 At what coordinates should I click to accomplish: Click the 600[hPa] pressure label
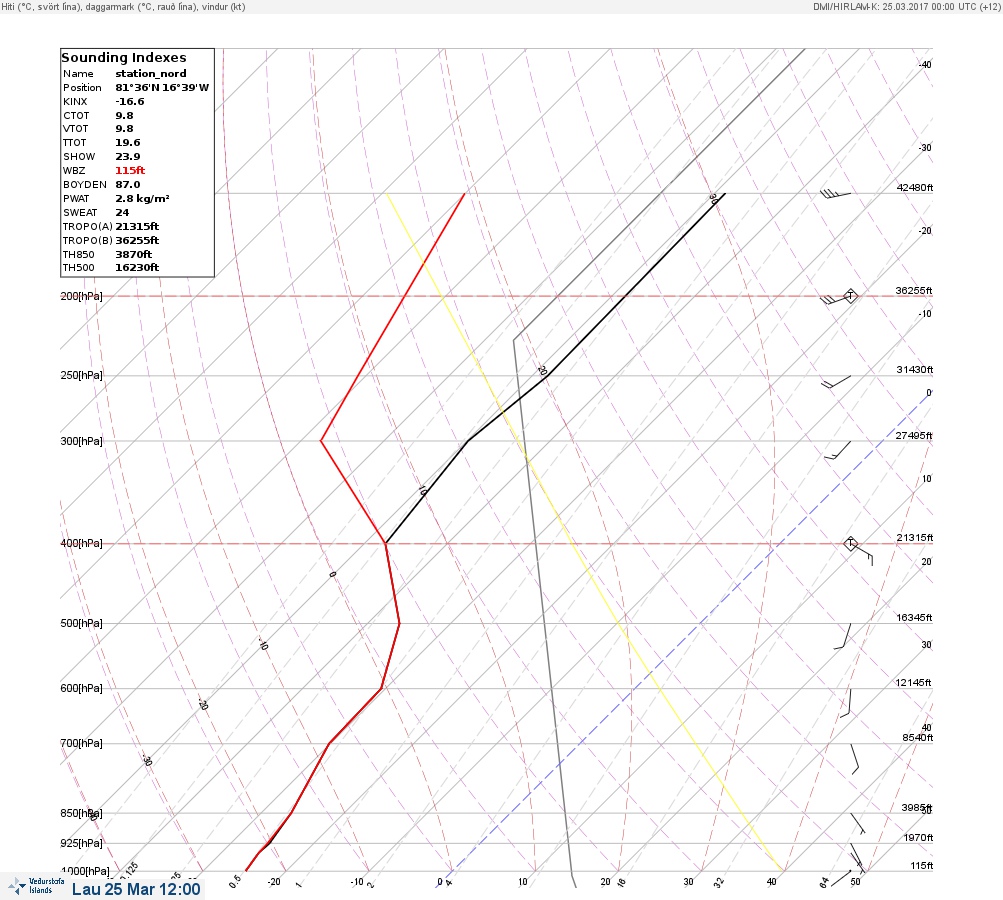click(81, 688)
